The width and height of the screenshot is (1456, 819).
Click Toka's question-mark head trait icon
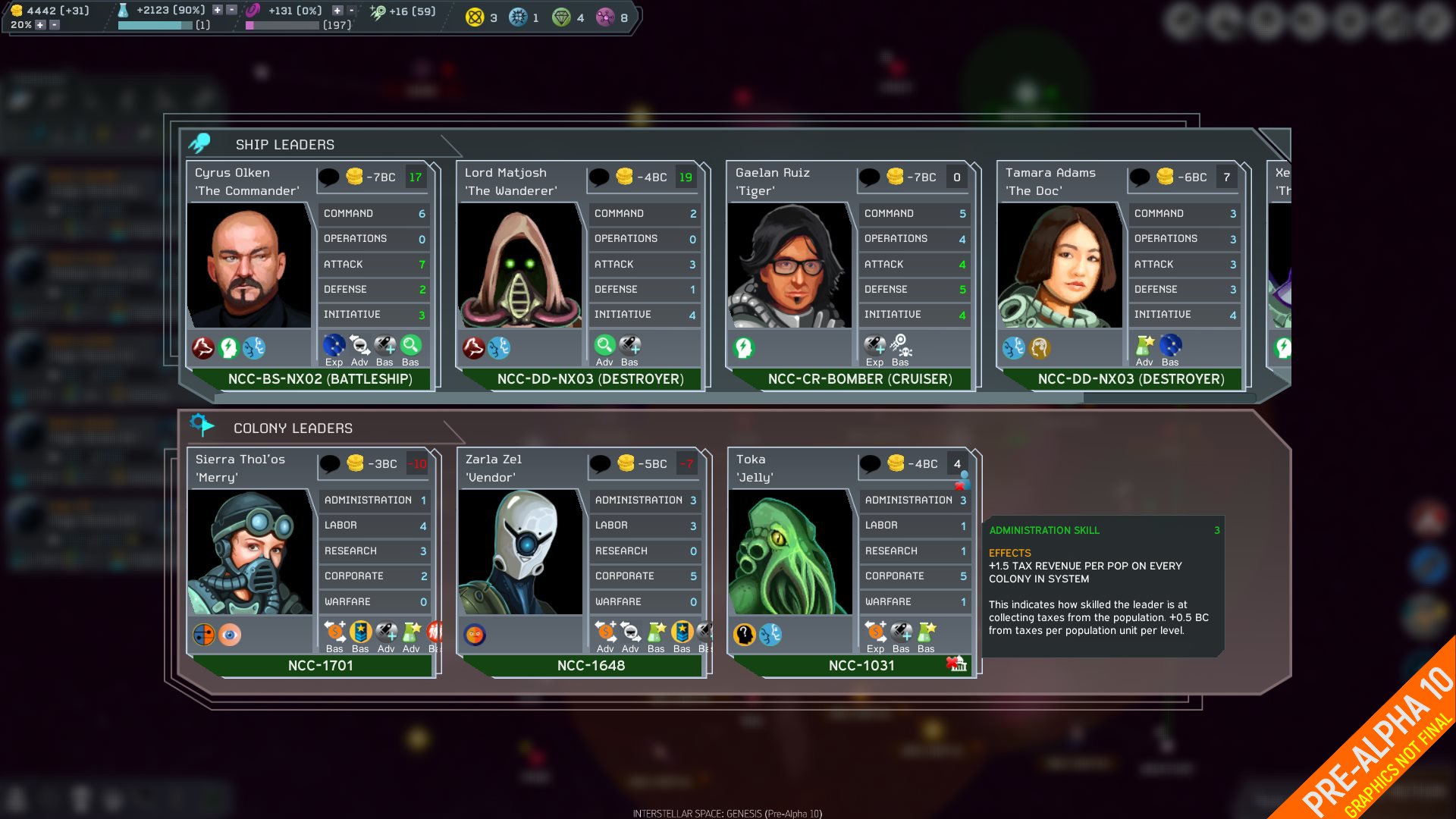point(745,635)
